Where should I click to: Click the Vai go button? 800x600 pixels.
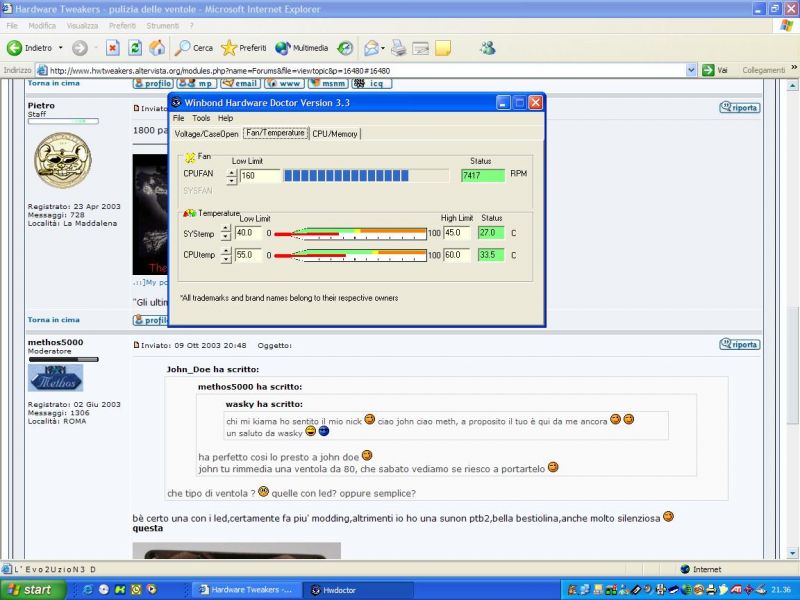714,70
